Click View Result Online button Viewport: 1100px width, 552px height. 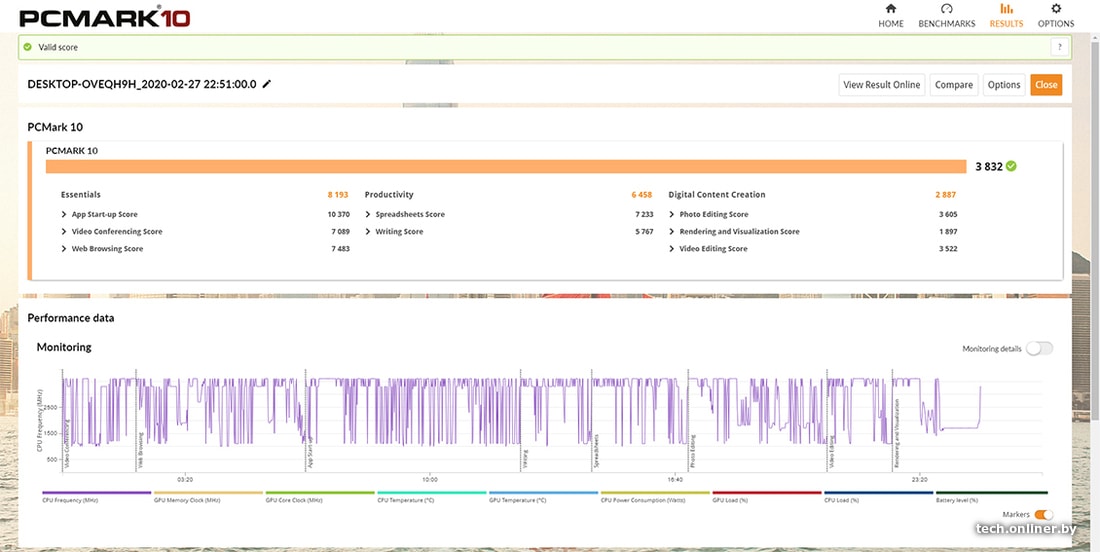coord(881,85)
